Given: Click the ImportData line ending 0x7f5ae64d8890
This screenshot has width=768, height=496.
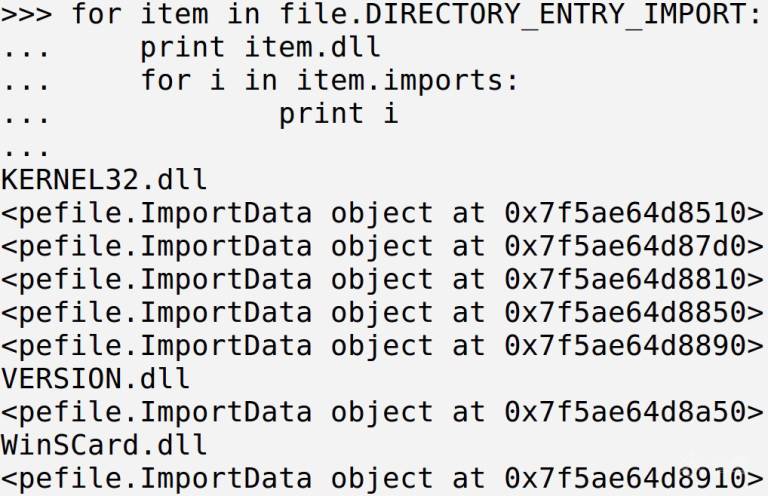Looking at the screenshot, I should [382, 346].
